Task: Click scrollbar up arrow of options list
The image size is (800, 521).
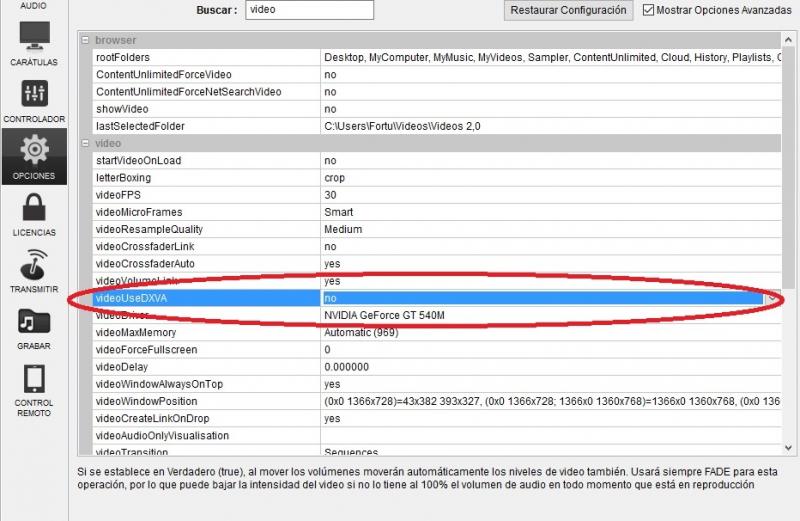Action: pyautogui.click(x=789, y=39)
